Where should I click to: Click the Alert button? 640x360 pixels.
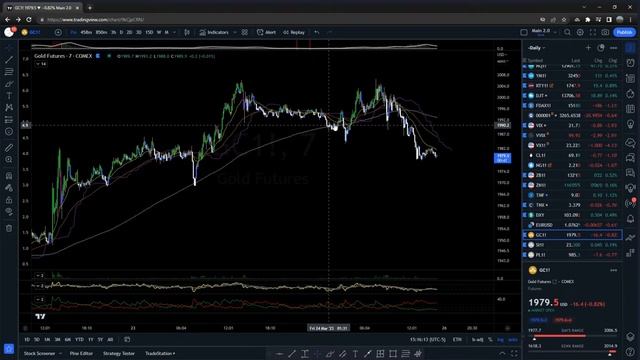[266, 32]
